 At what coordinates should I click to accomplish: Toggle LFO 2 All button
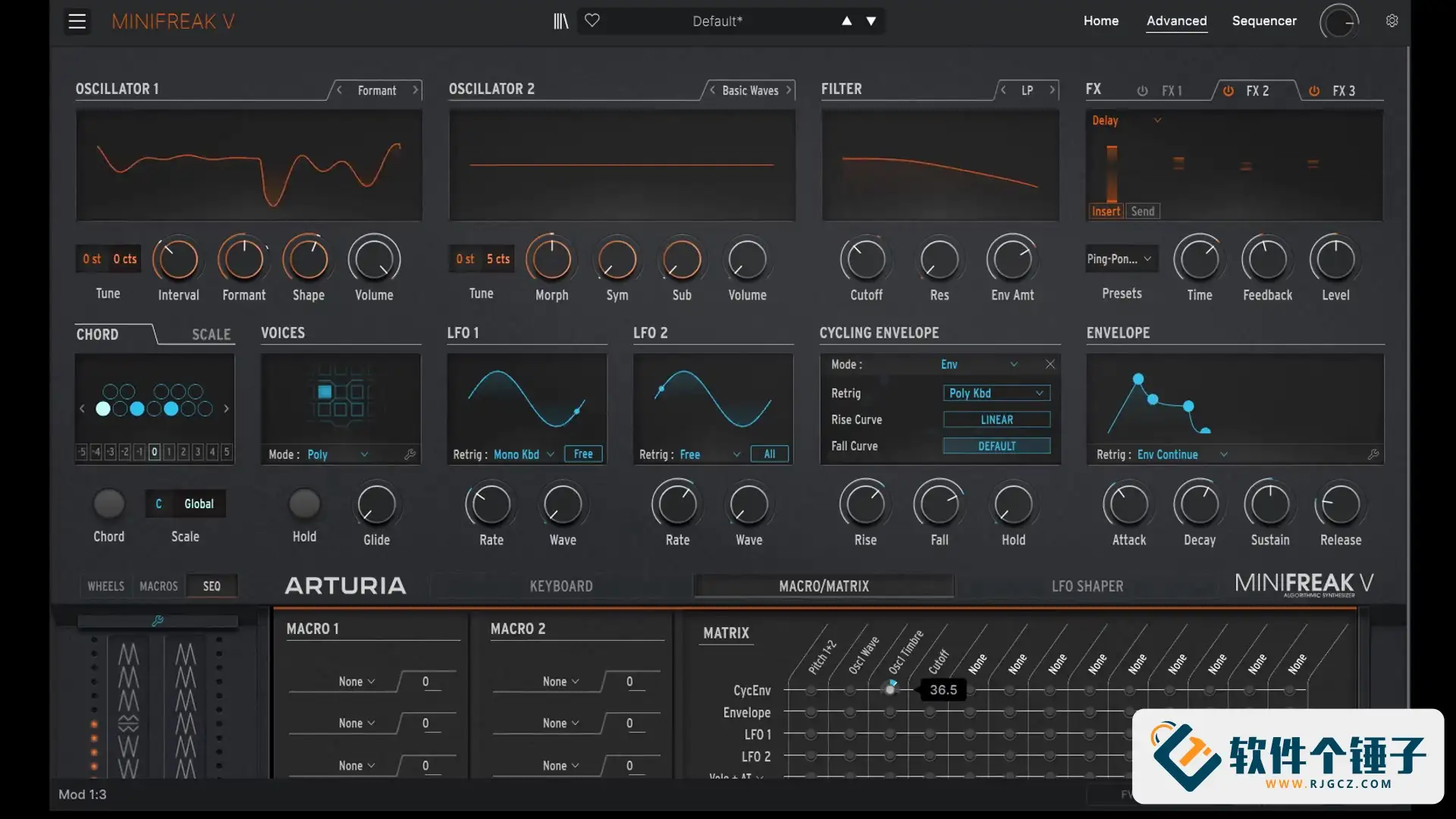click(x=770, y=454)
